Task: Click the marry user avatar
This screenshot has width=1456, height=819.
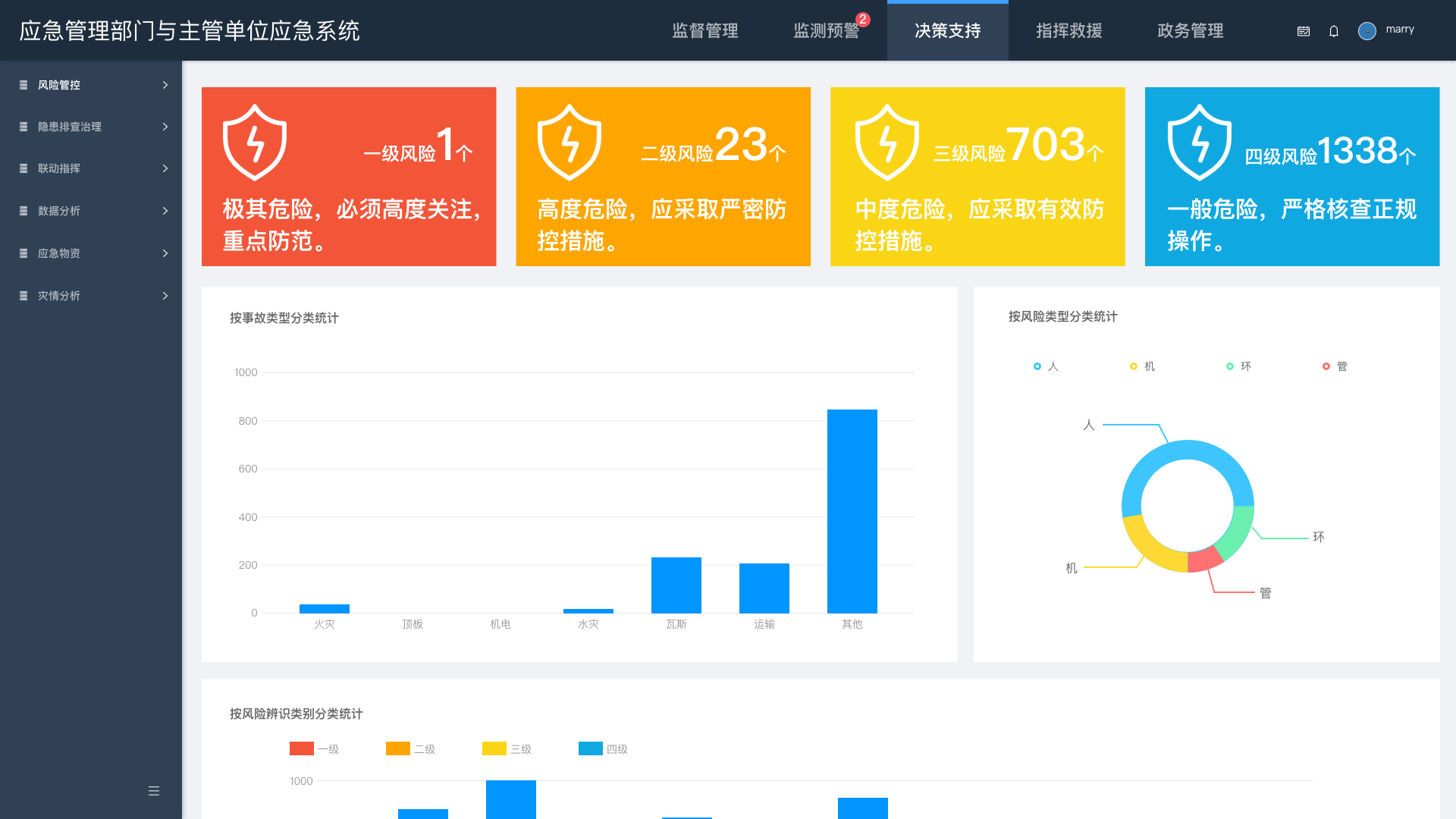Action: pyautogui.click(x=1367, y=31)
